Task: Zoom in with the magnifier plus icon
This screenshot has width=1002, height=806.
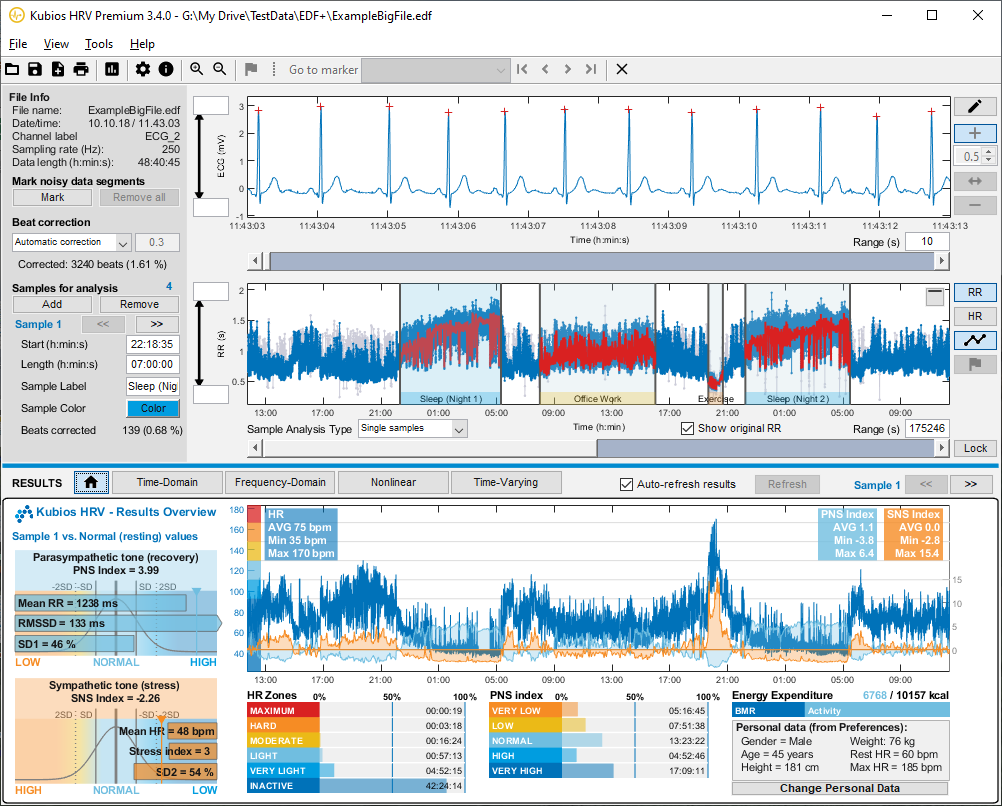Action: click(196, 69)
